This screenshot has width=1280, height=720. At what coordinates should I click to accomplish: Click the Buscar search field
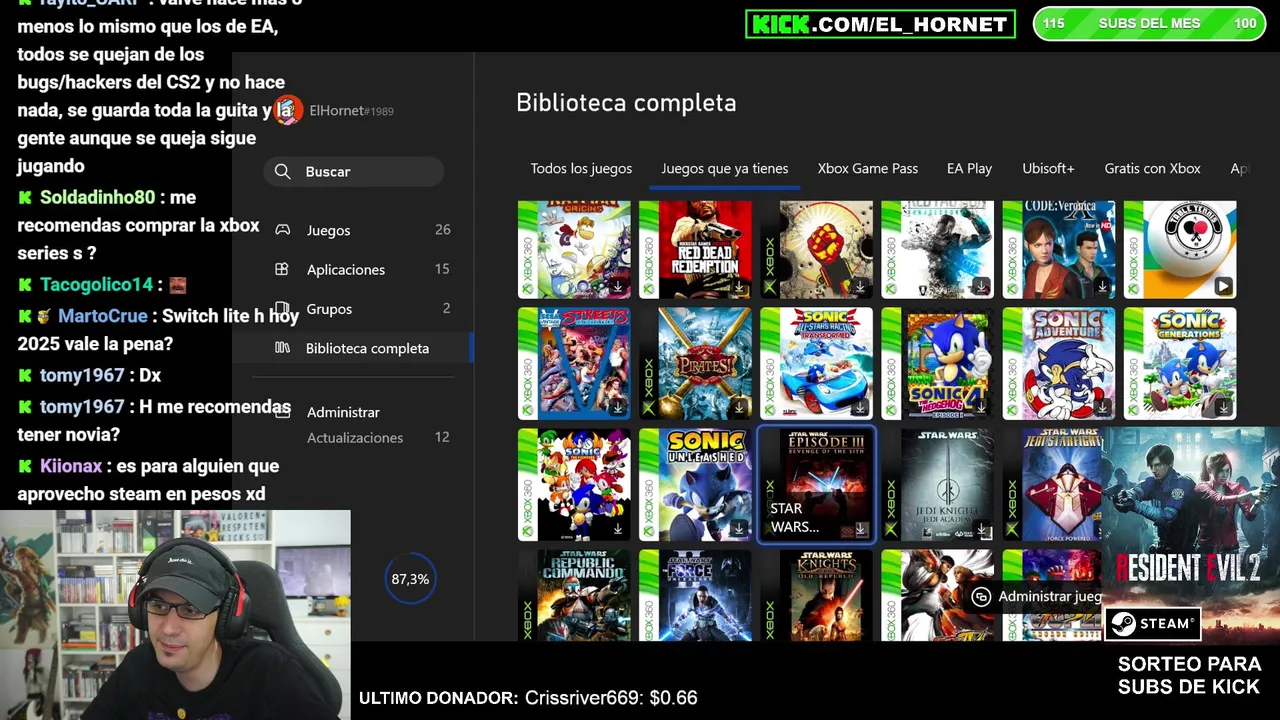[x=354, y=172]
